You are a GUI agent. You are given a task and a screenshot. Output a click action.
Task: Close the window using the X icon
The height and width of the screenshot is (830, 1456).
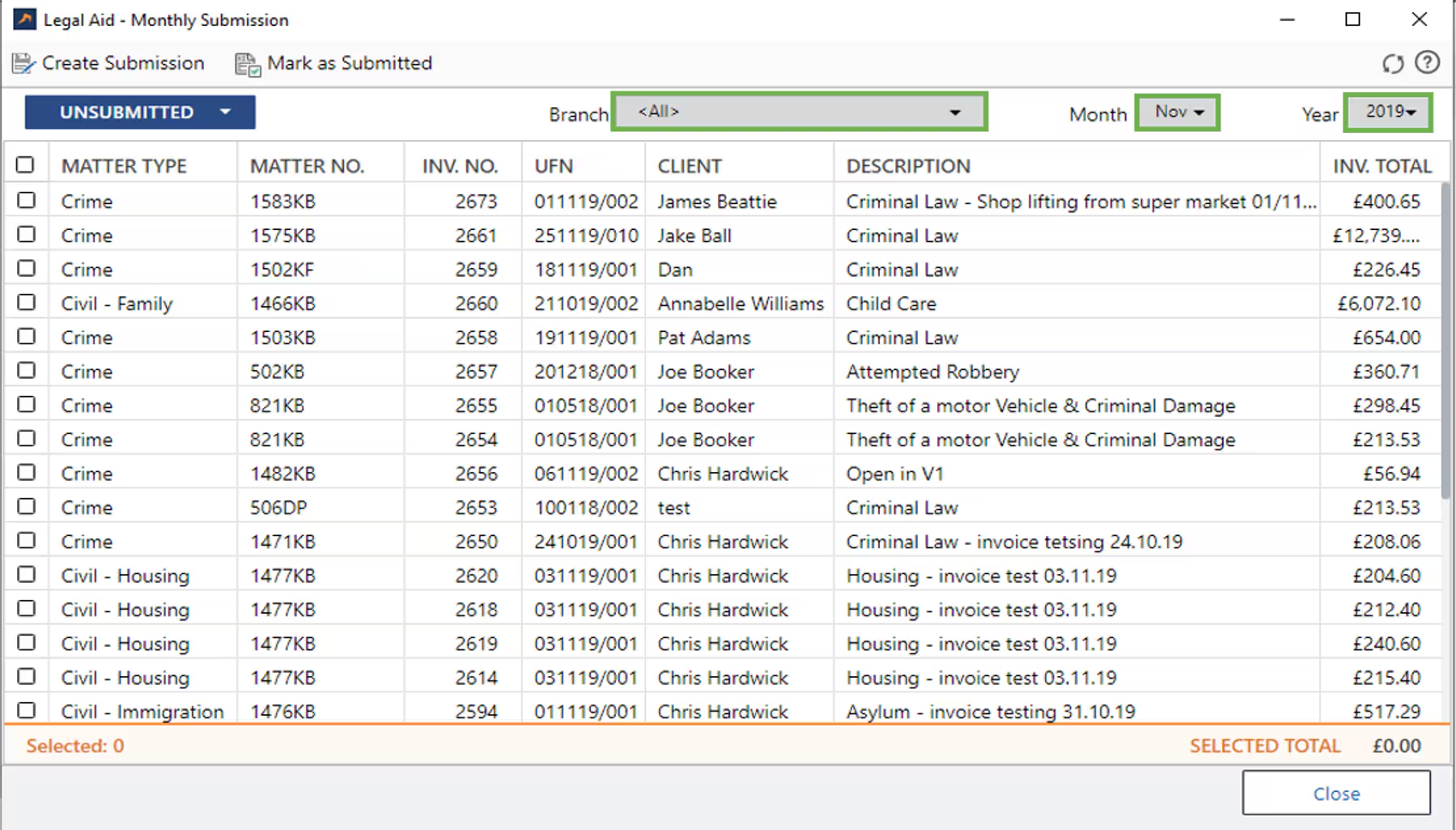pyautogui.click(x=1419, y=19)
